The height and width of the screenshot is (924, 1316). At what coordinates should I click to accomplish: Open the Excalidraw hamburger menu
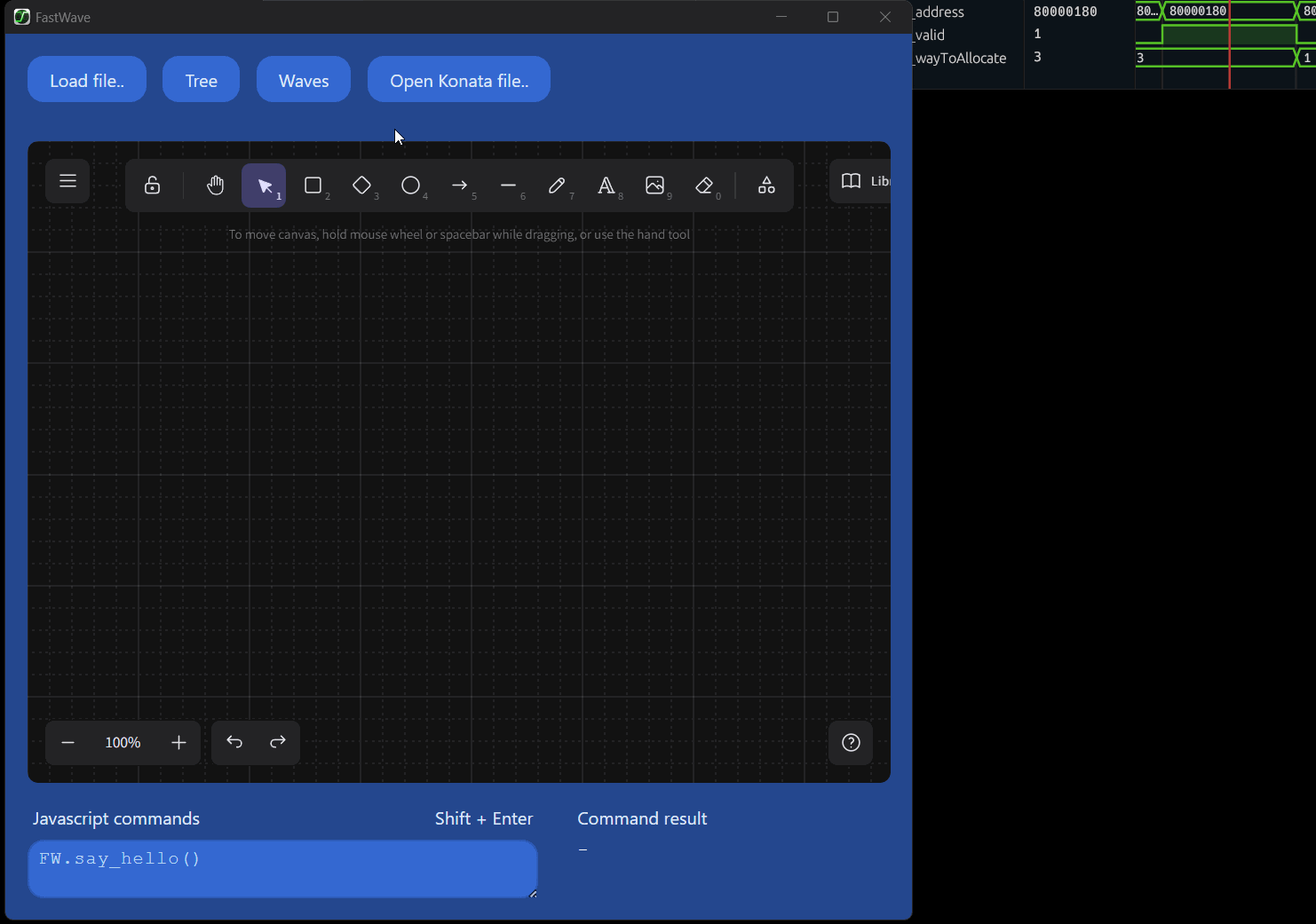[x=67, y=181]
